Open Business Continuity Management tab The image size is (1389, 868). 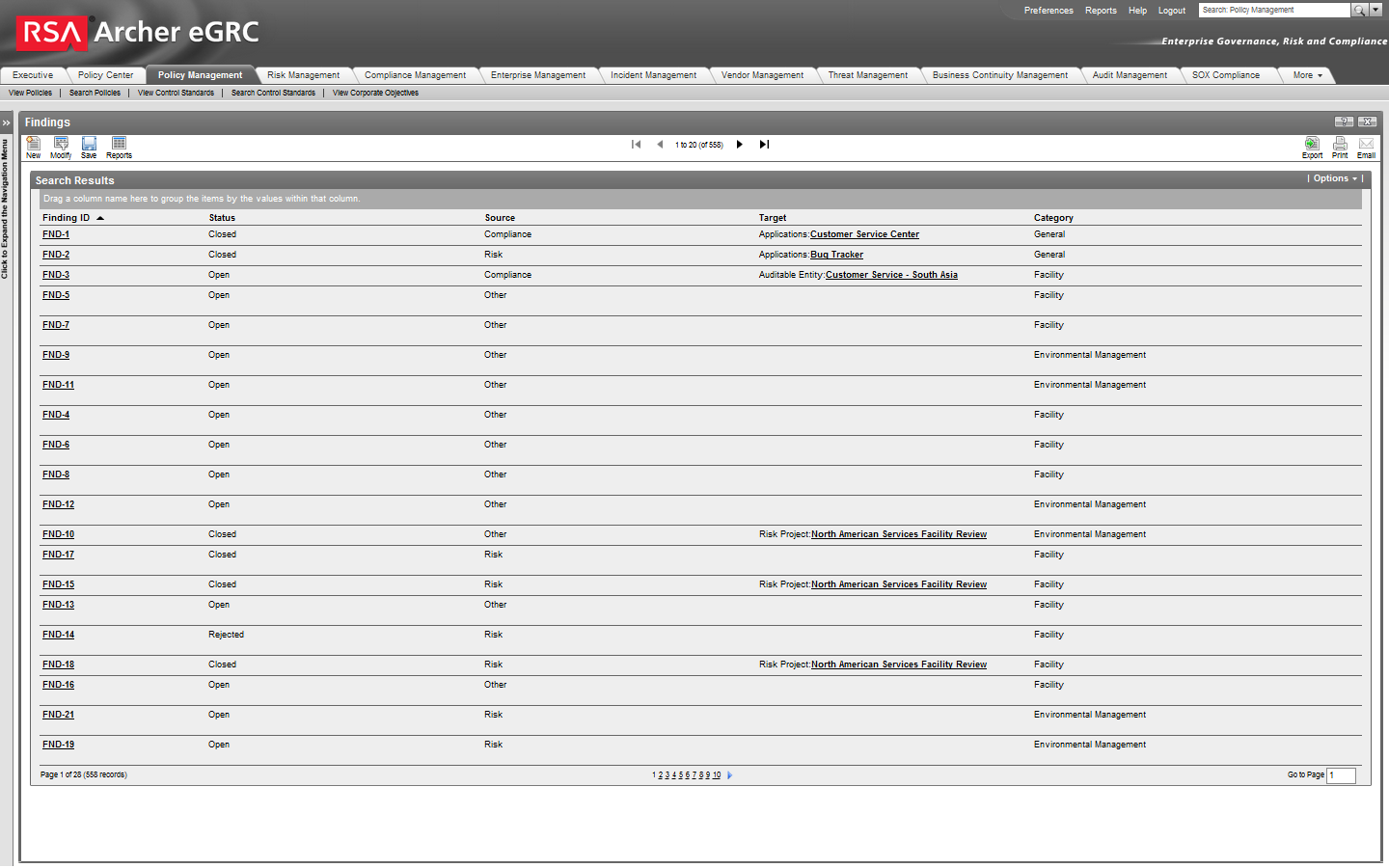(999, 75)
